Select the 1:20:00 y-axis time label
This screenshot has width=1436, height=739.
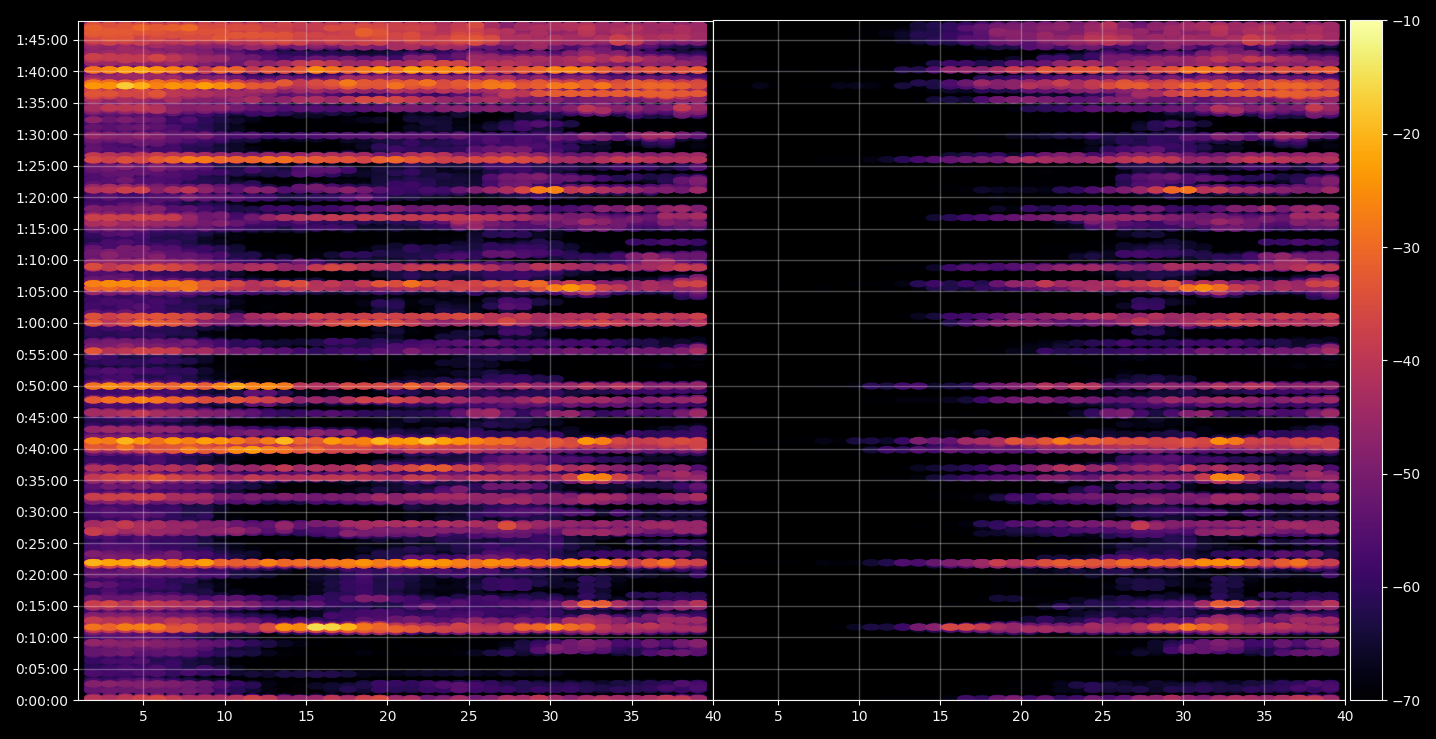point(42,197)
